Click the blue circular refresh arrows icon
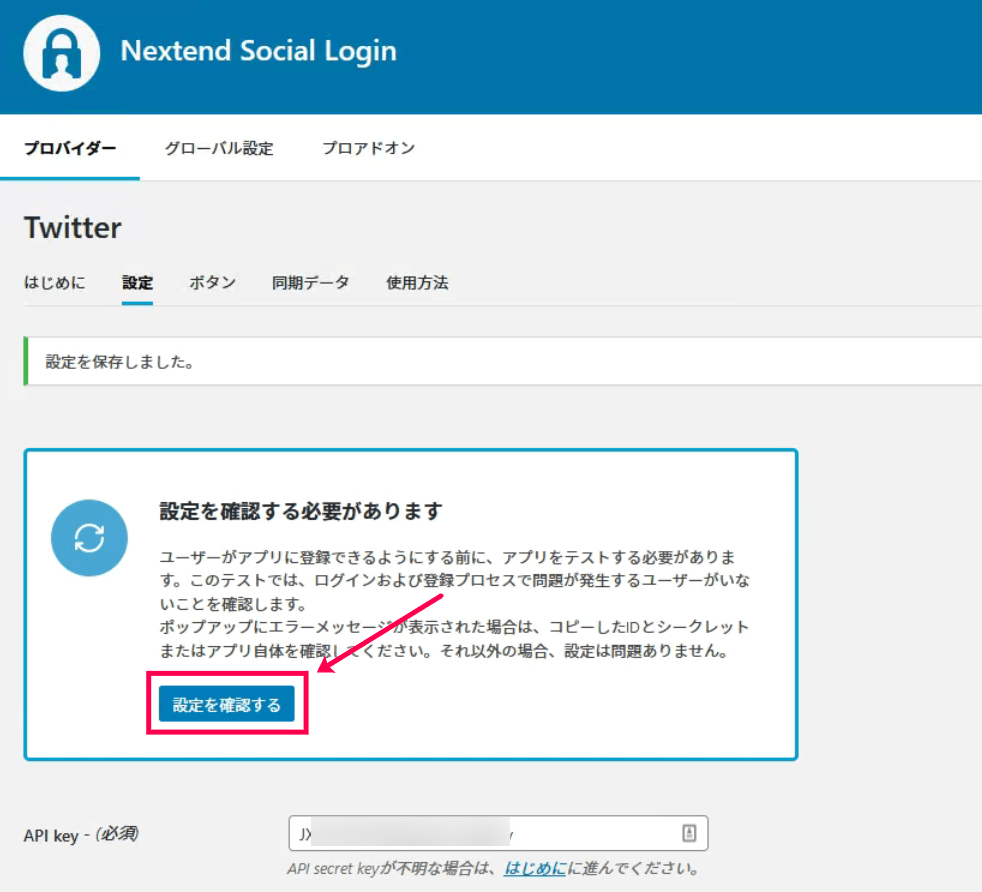The width and height of the screenshot is (982, 892). click(x=89, y=538)
